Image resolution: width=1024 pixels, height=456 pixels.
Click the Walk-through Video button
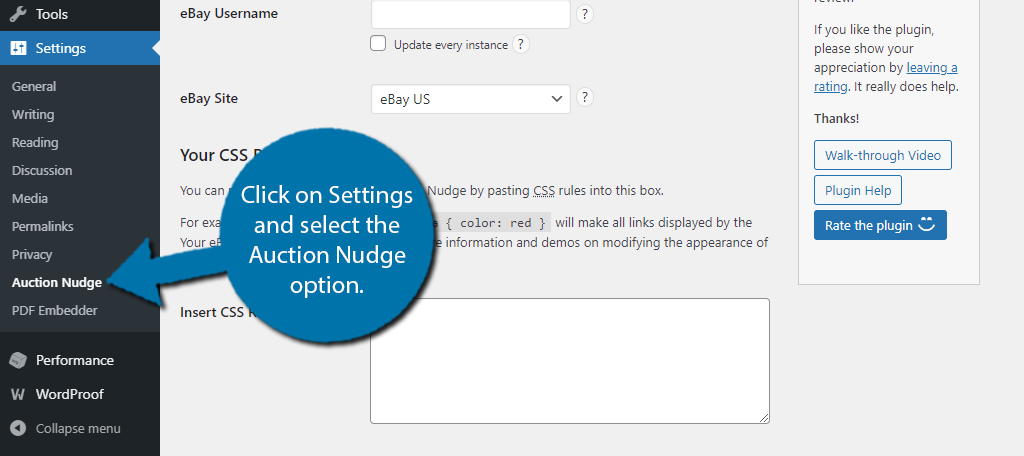[x=882, y=155]
